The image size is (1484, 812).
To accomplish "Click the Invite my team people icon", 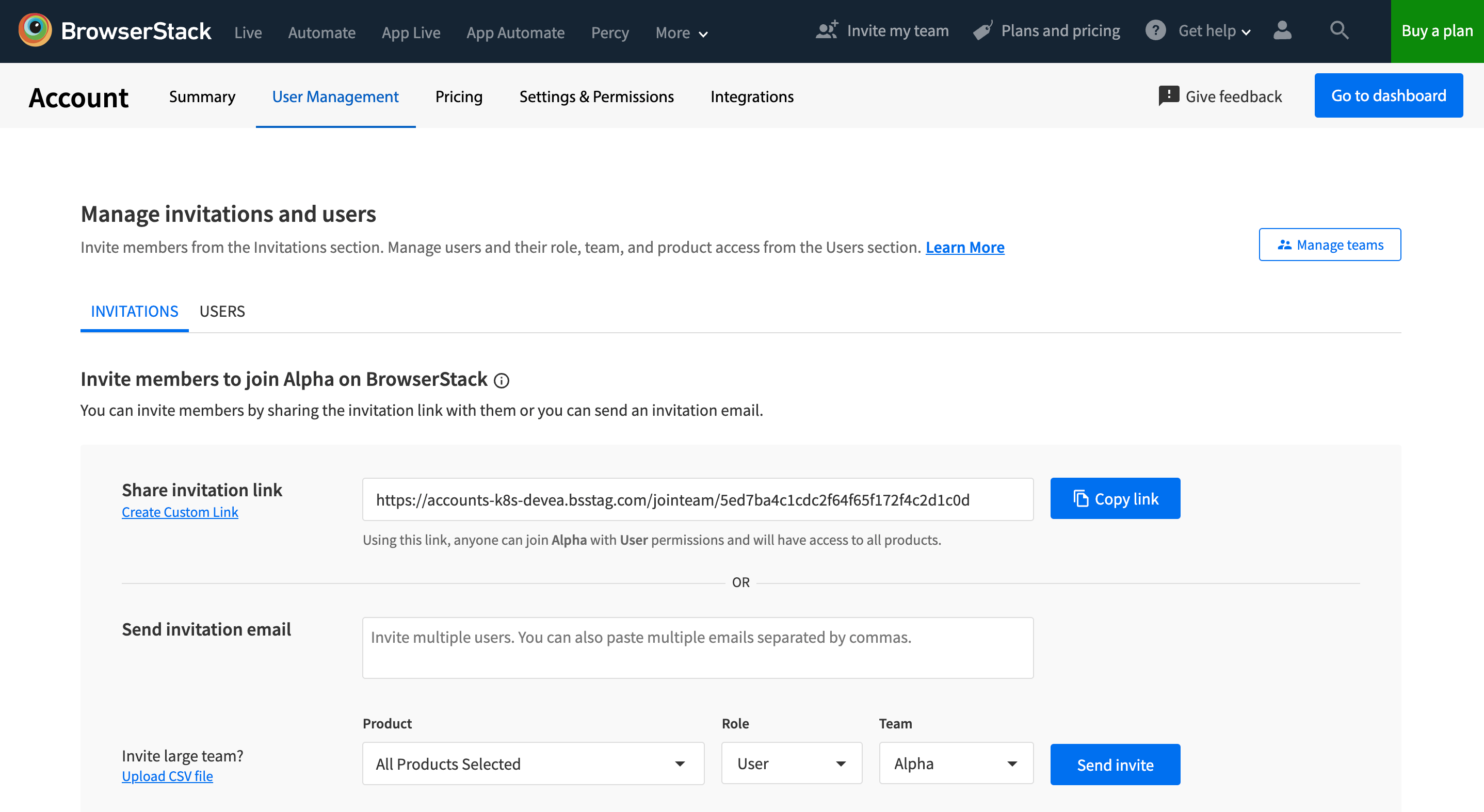I will pos(827,30).
